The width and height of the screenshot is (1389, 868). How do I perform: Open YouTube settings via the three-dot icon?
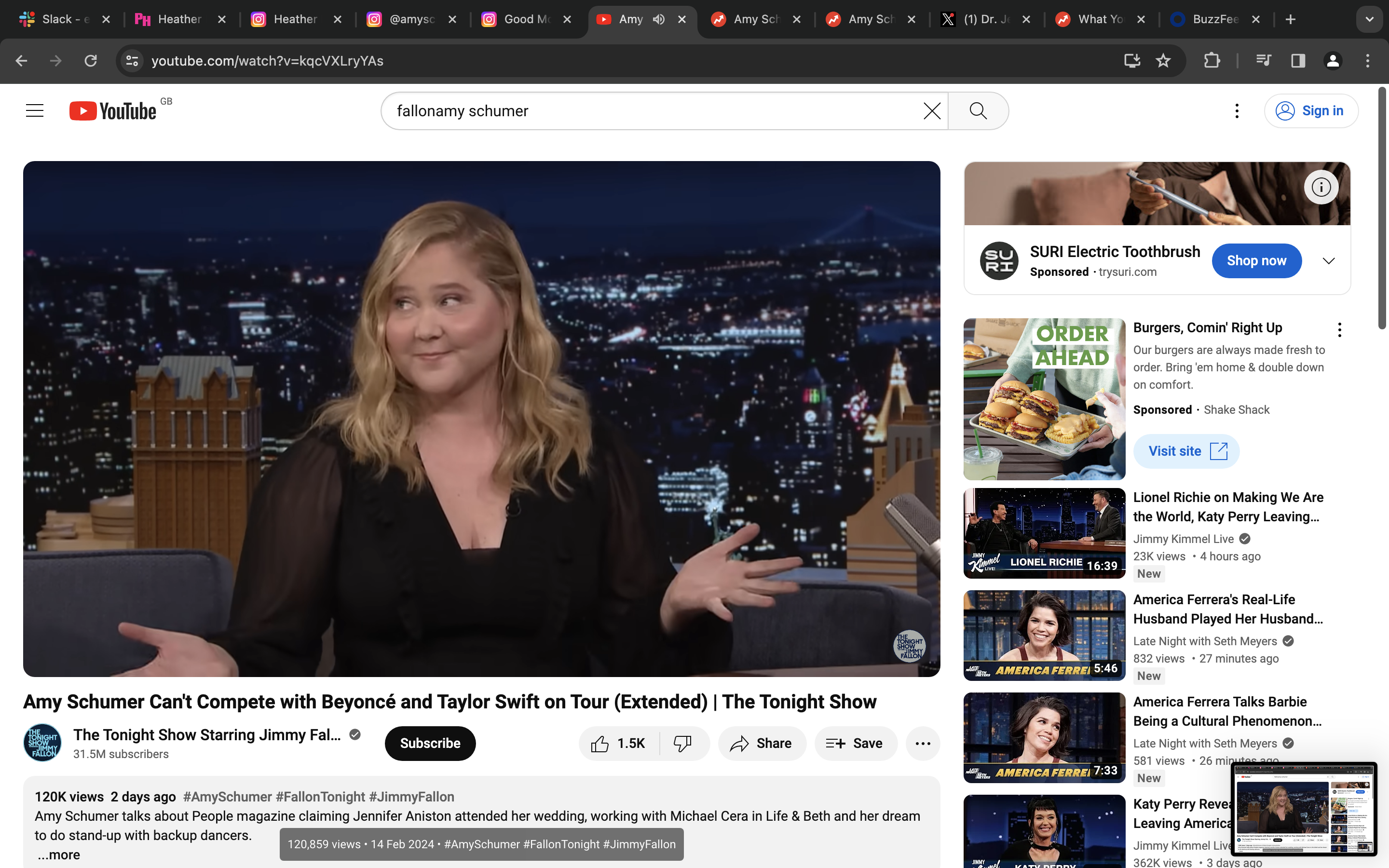point(1236,110)
